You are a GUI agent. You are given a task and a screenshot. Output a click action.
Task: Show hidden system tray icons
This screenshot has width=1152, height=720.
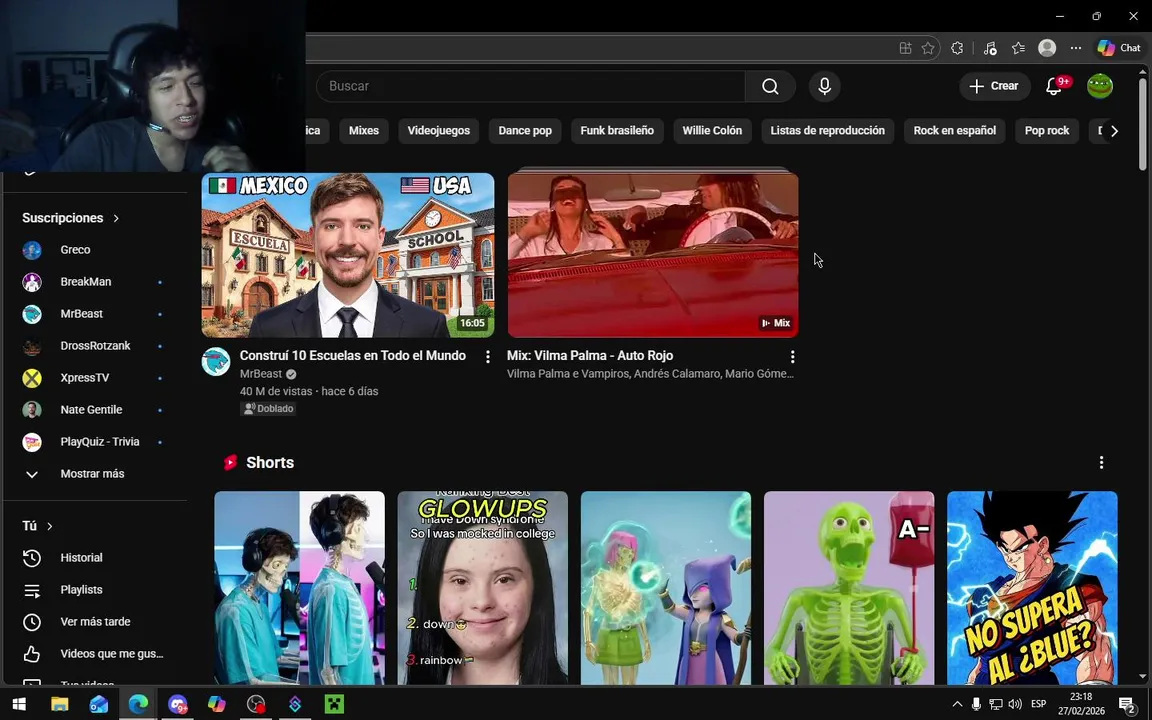click(x=957, y=704)
